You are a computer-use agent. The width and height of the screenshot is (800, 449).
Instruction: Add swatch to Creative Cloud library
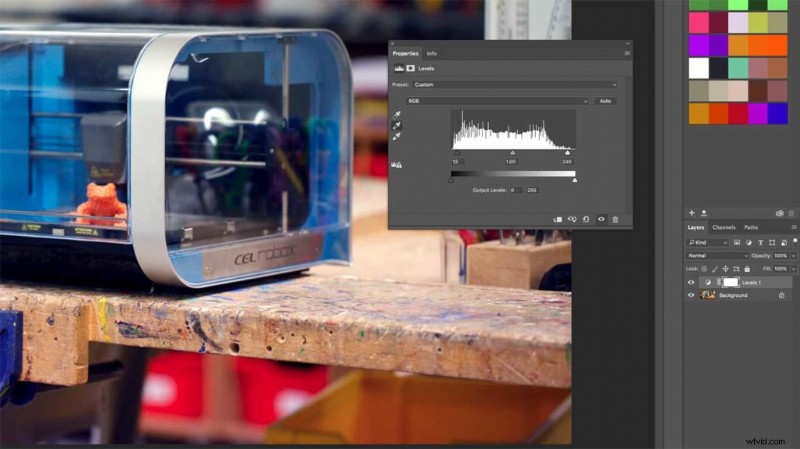[x=780, y=213]
